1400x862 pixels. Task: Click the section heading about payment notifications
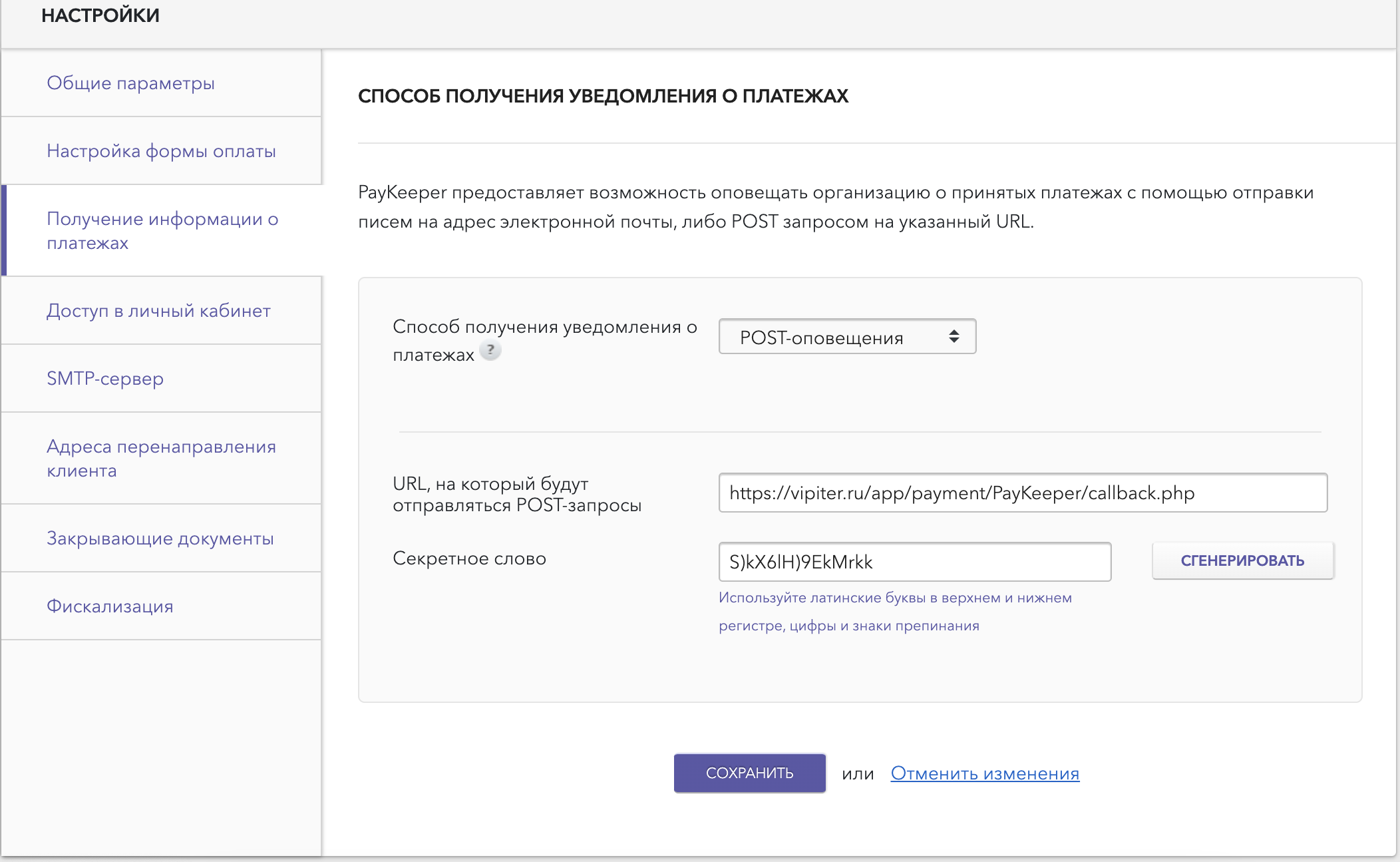(x=603, y=97)
